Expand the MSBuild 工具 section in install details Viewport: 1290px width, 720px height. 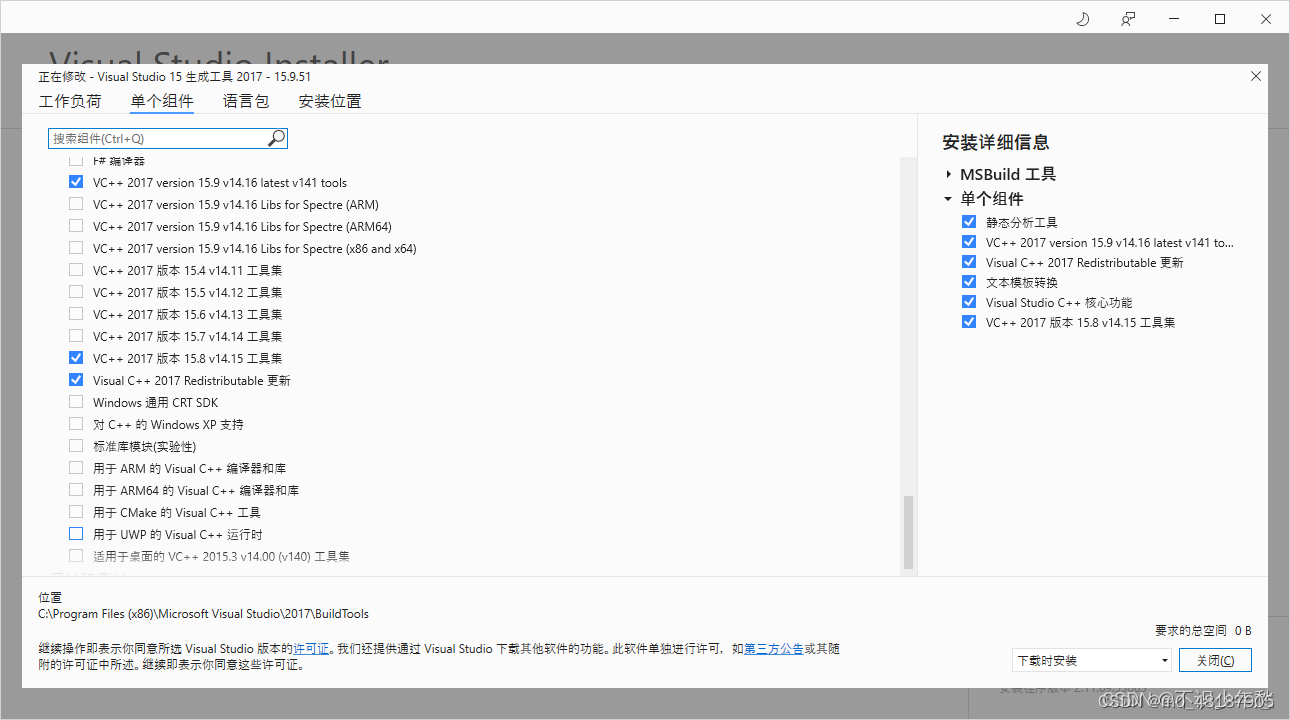pyautogui.click(x=948, y=173)
